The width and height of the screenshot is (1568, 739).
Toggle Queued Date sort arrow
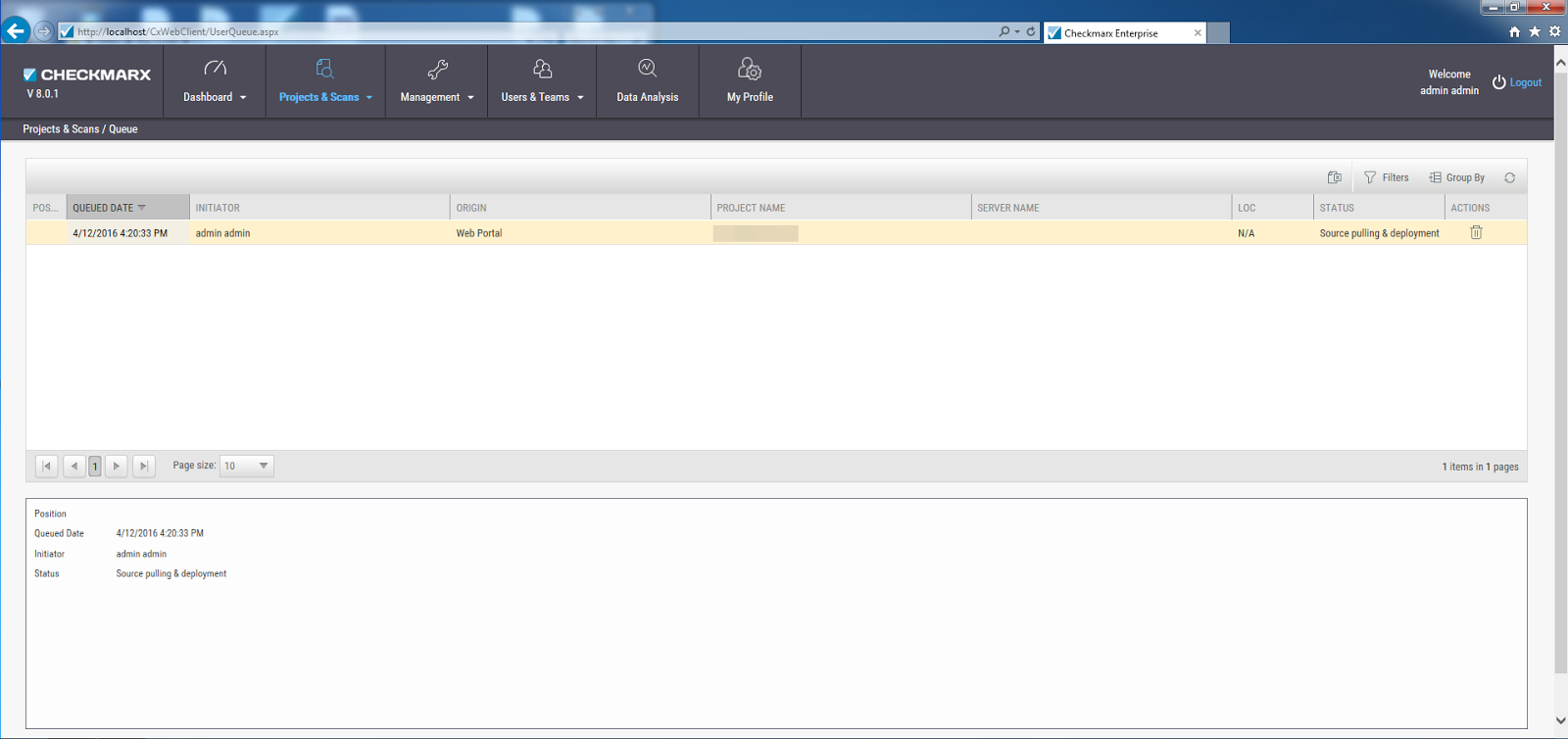click(x=142, y=207)
